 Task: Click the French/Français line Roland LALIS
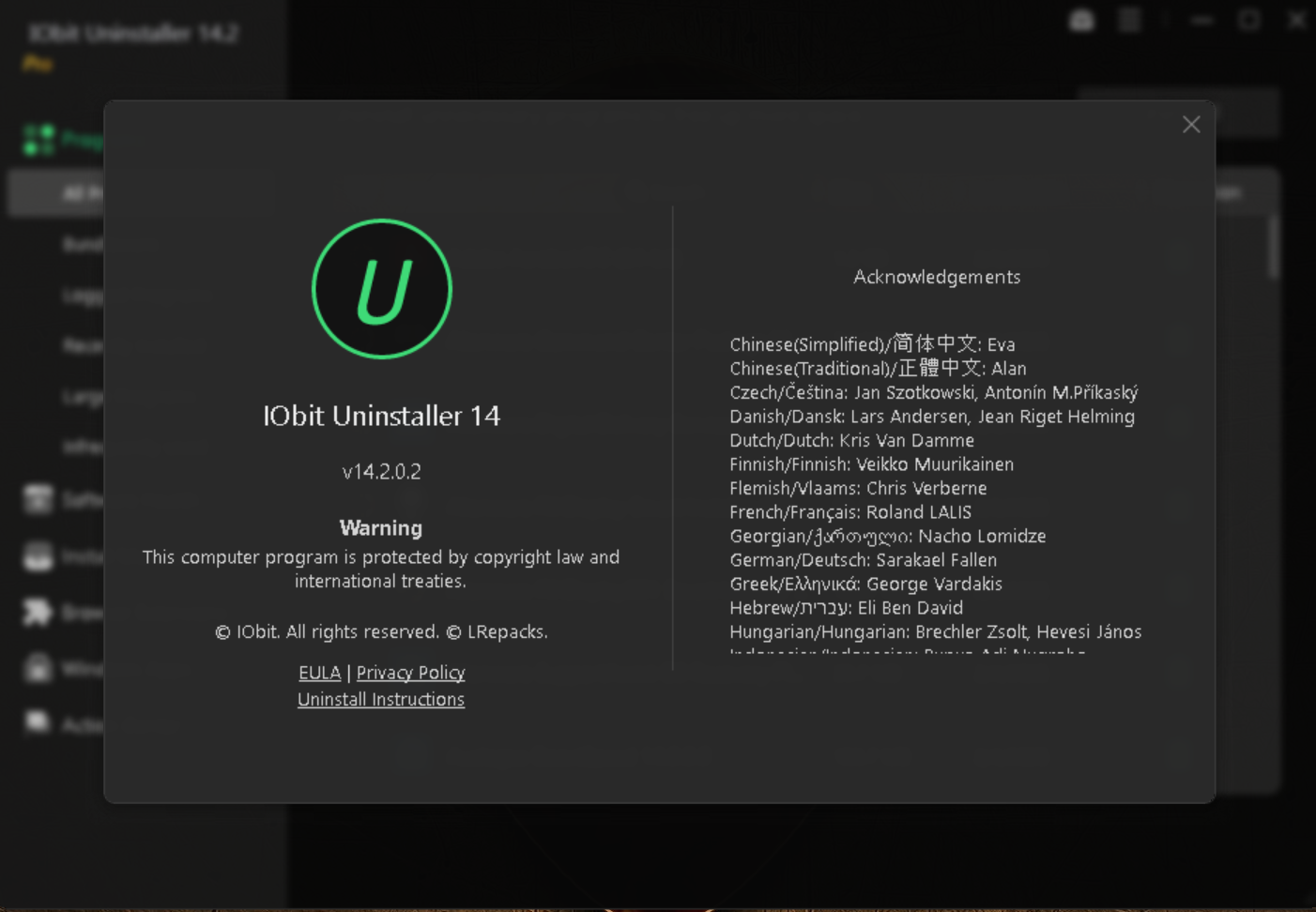tap(850, 511)
